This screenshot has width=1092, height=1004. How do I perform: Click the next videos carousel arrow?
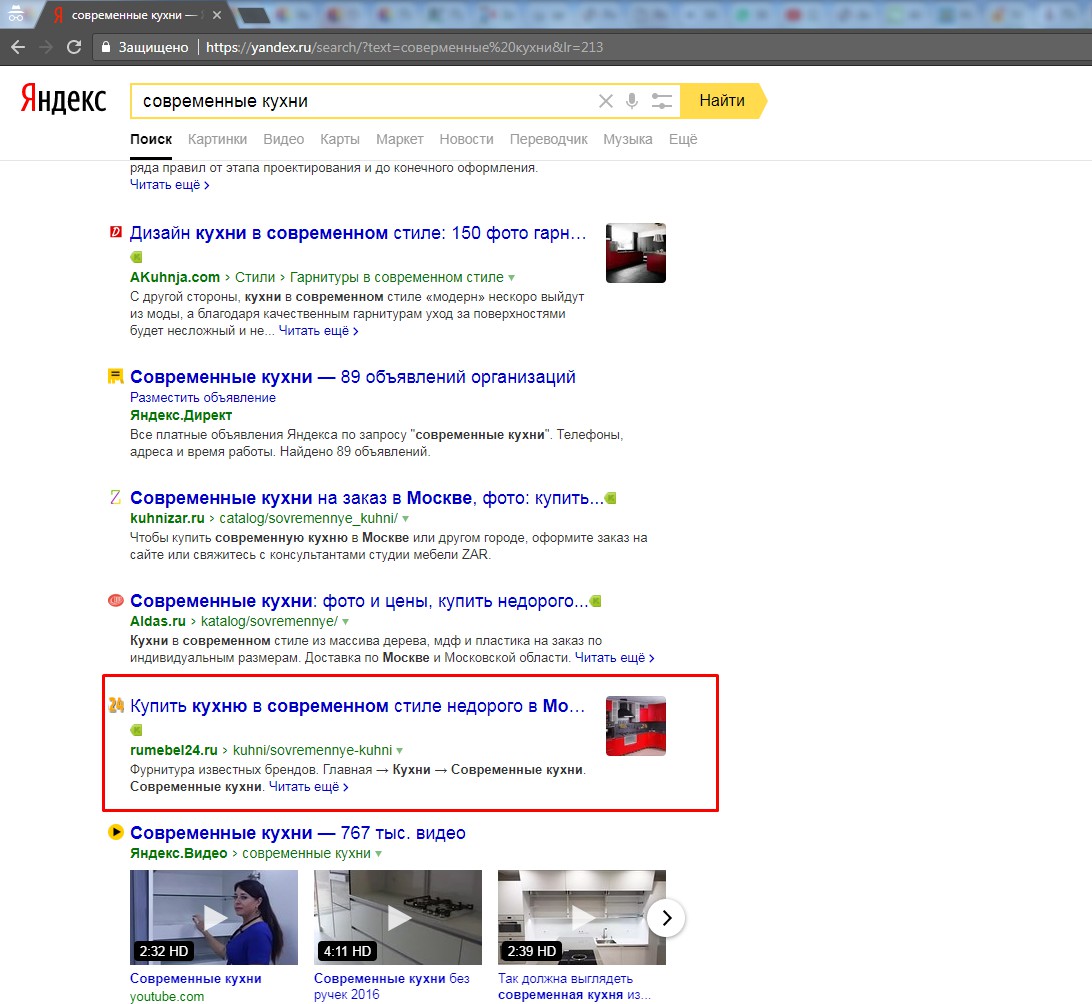pyautogui.click(x=666, y=918)
